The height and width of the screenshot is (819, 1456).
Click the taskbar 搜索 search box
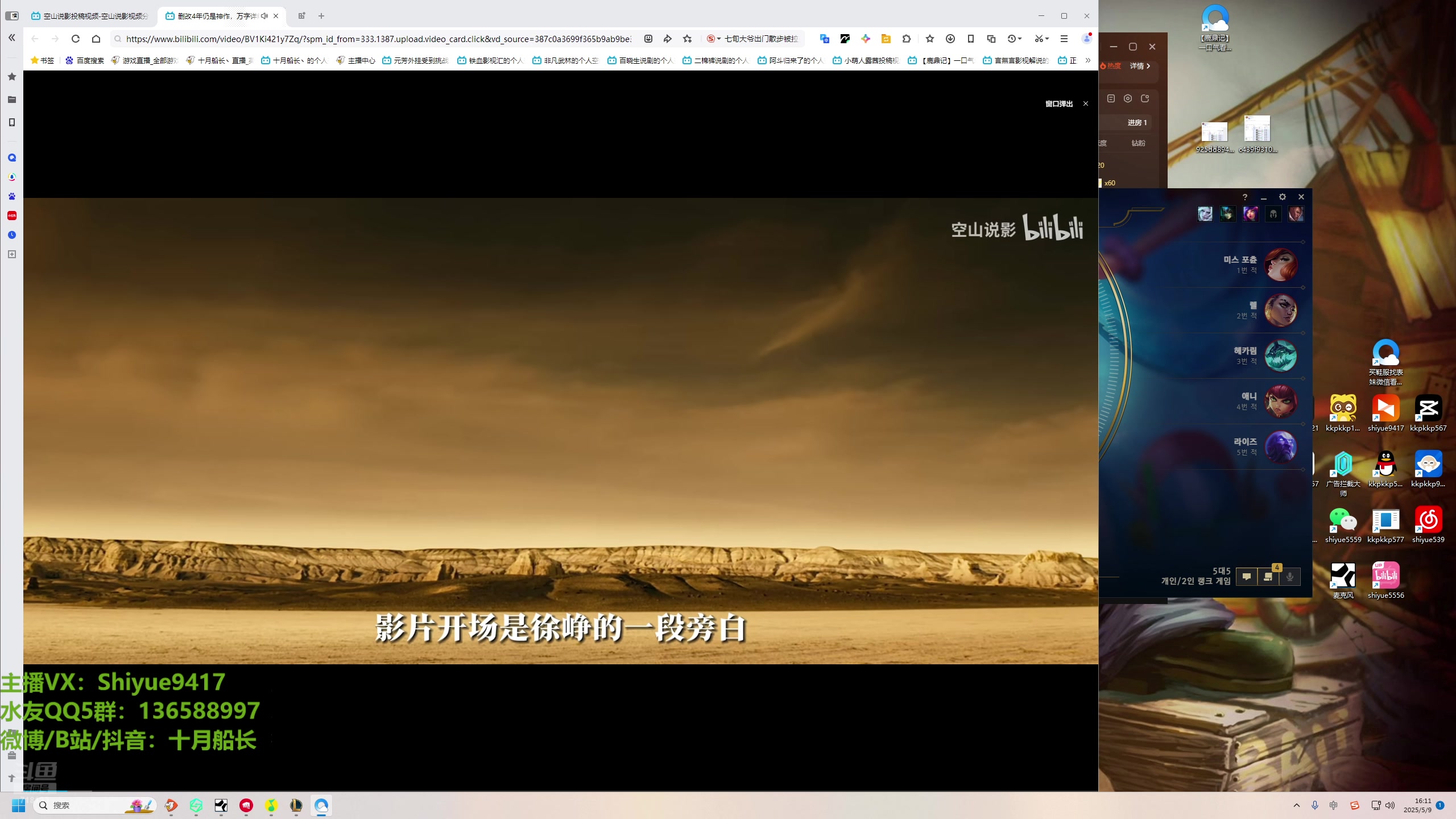point(96,805)
